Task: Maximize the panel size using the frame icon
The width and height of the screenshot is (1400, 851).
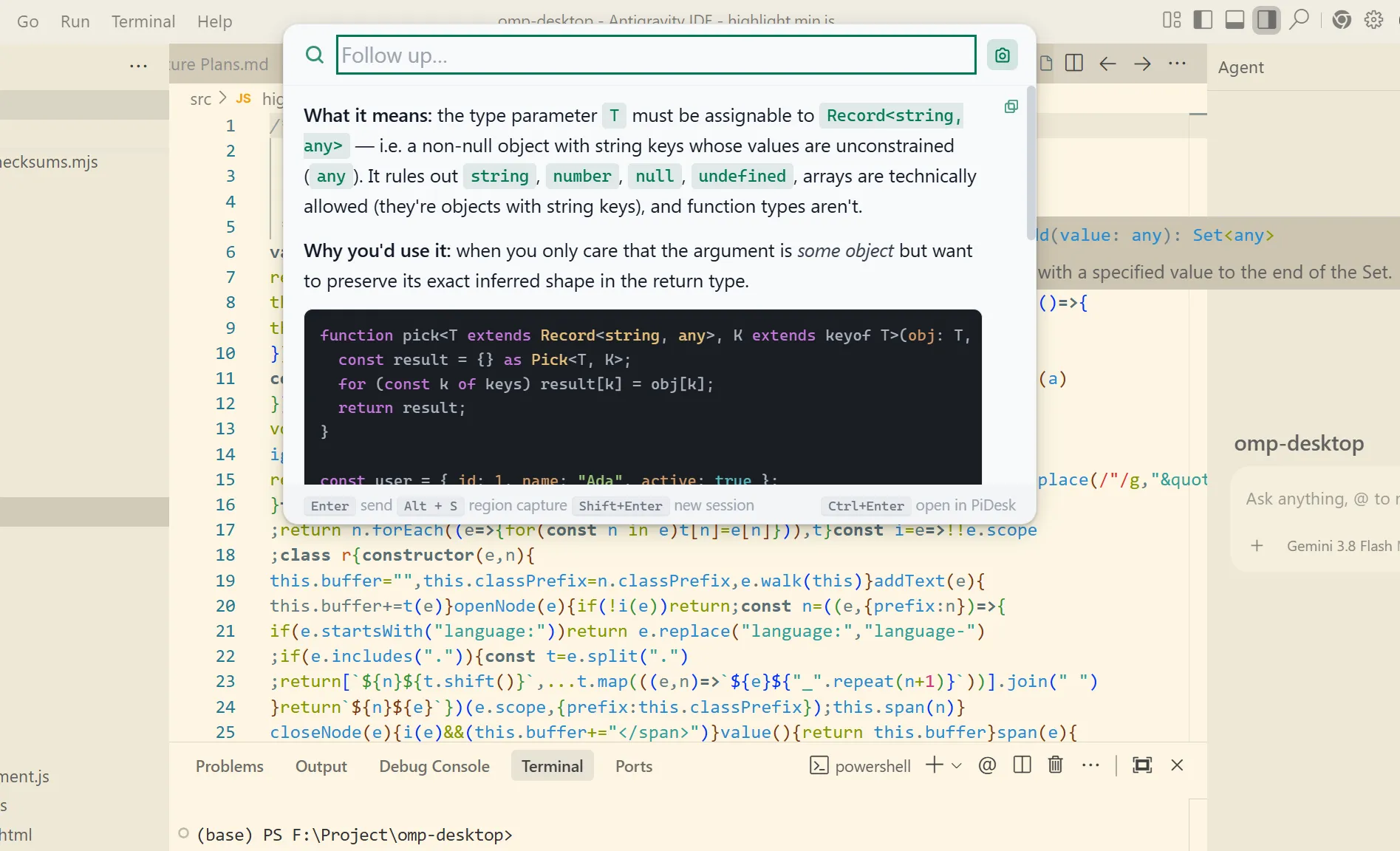Action: pyautogui.click(x=1142, y=765)
